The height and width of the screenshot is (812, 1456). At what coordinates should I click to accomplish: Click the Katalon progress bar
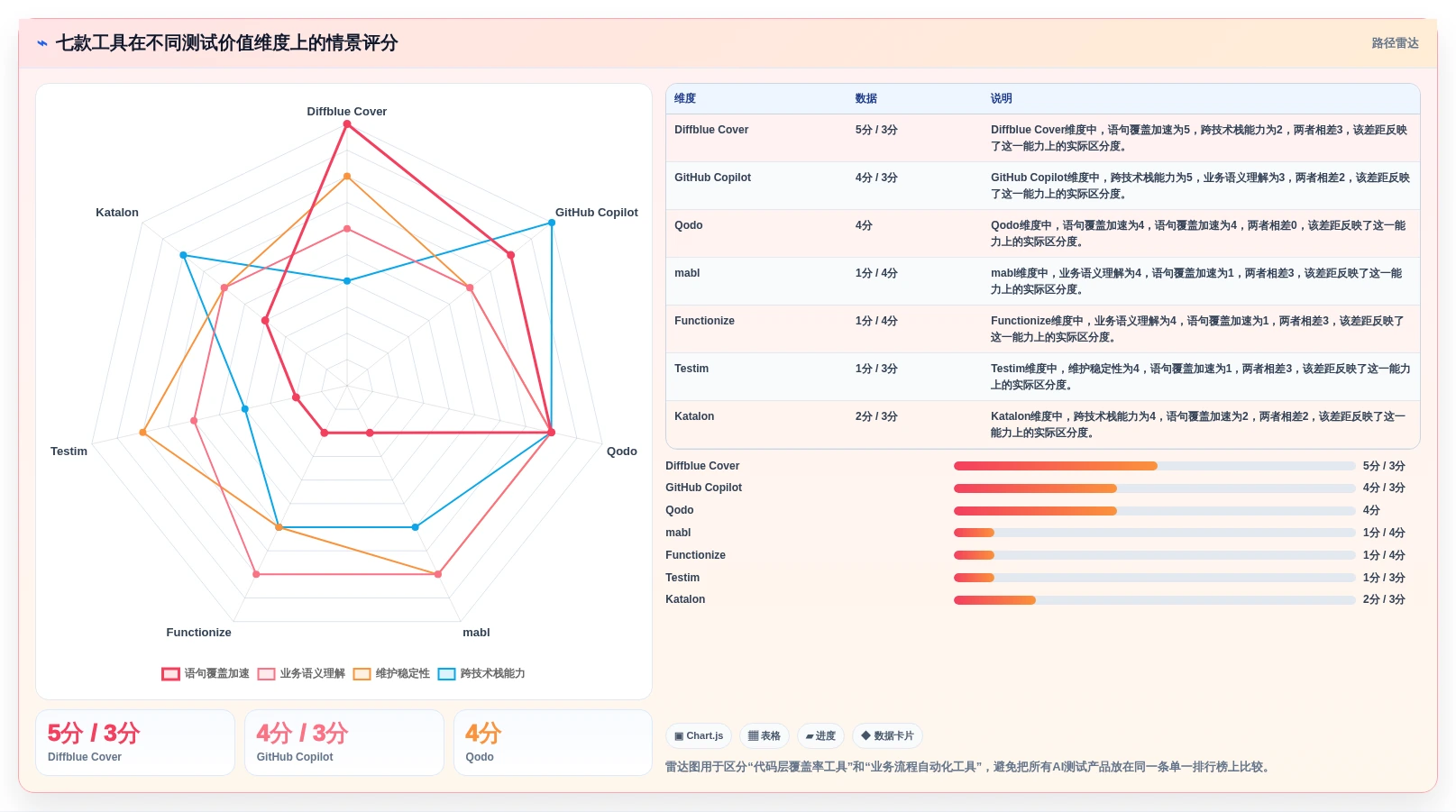coord(1155,600)
